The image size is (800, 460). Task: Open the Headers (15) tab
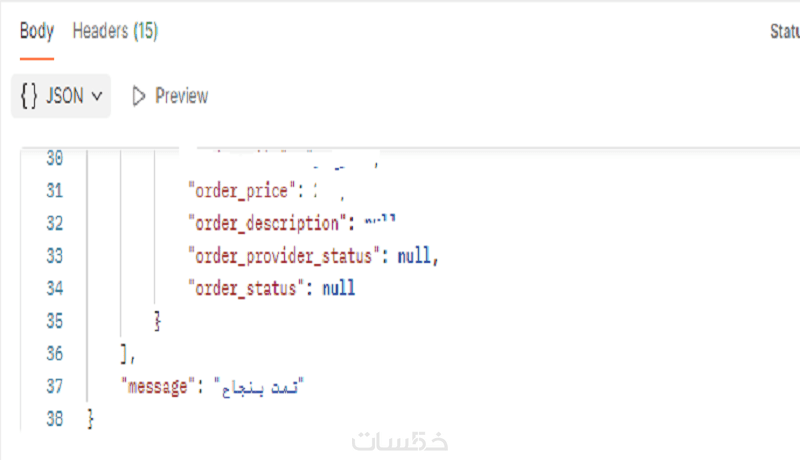(115, 32)
